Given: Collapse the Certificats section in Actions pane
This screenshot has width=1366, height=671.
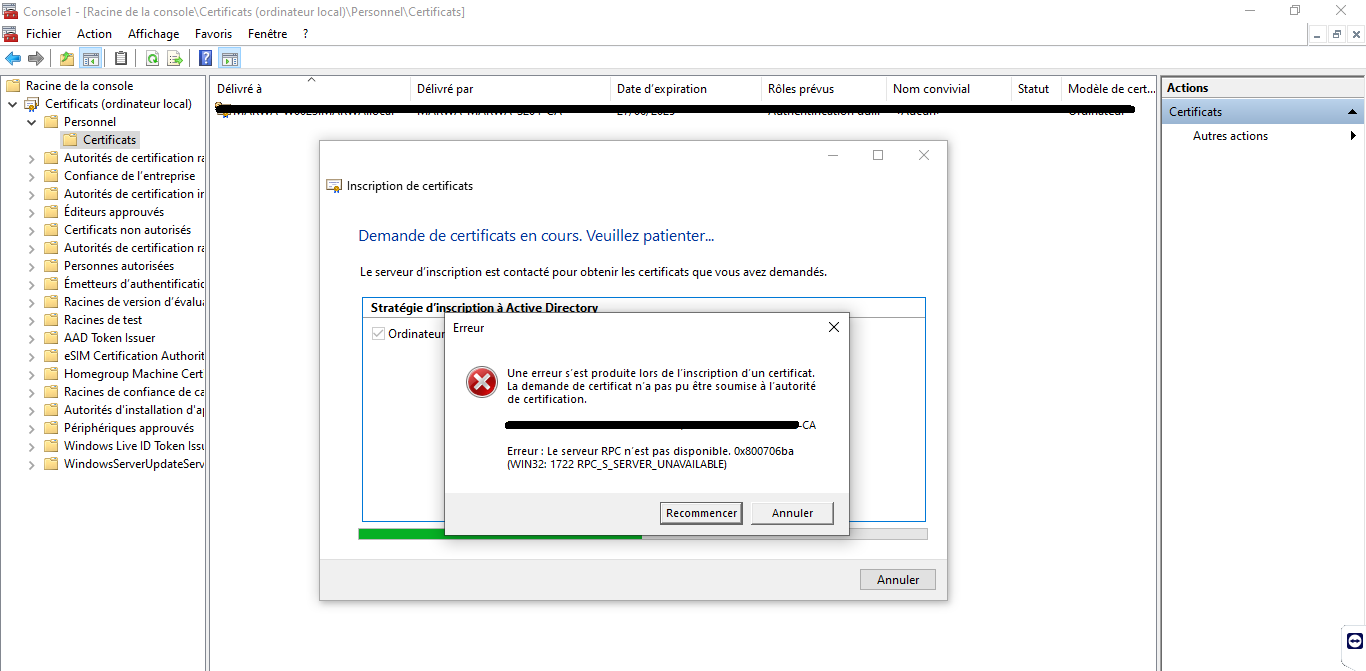Looking at the screenshot, I should click(1352, 111).
